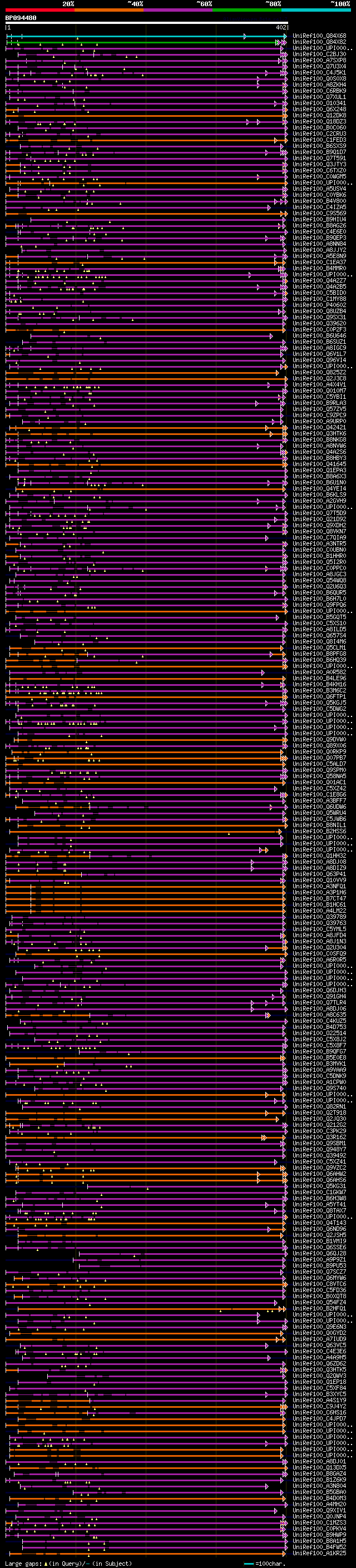Open hit UniRef100_C1FED3
Image resolution: width=356 pixels, height=1568 pixels.
tap(319, 140)
